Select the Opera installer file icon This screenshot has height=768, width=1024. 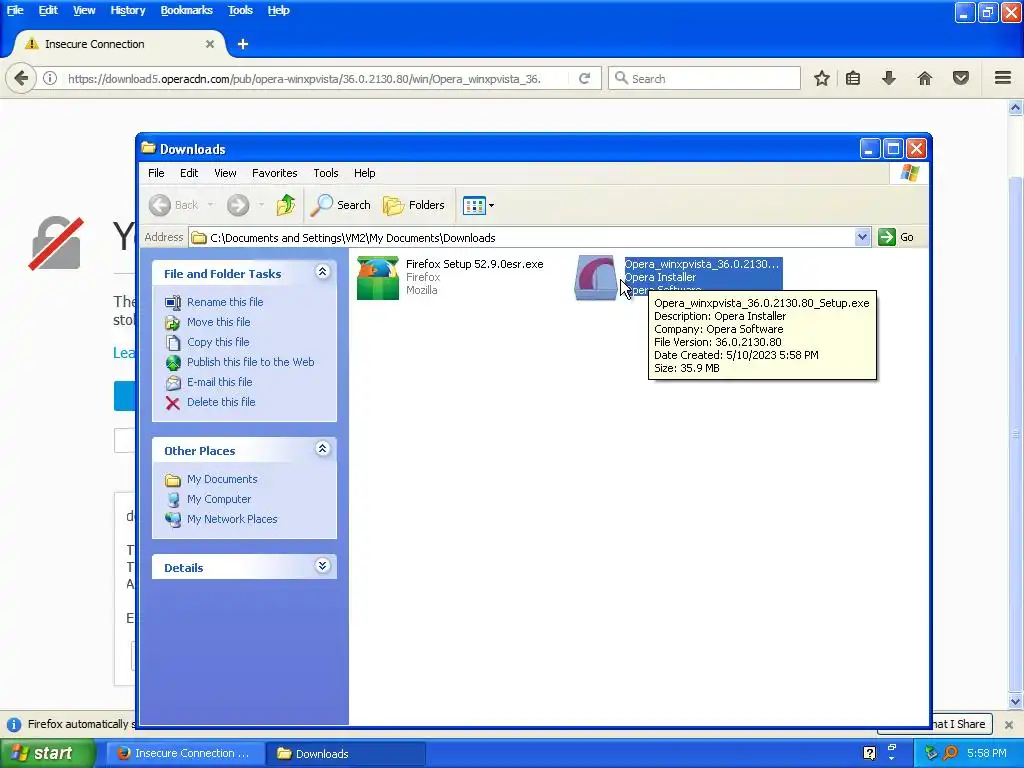[595, 278]
